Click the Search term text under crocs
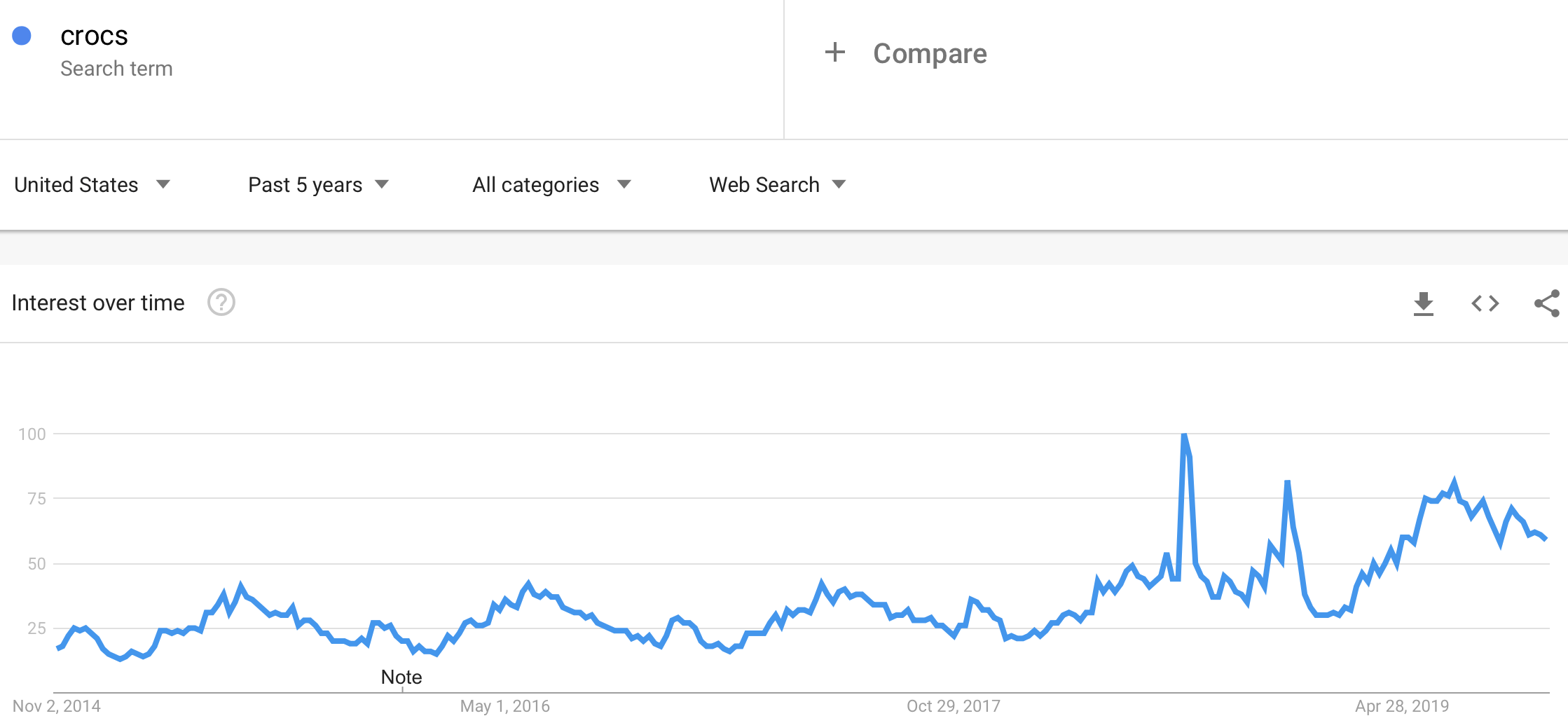1568x723 pixels. coord(117,68)
